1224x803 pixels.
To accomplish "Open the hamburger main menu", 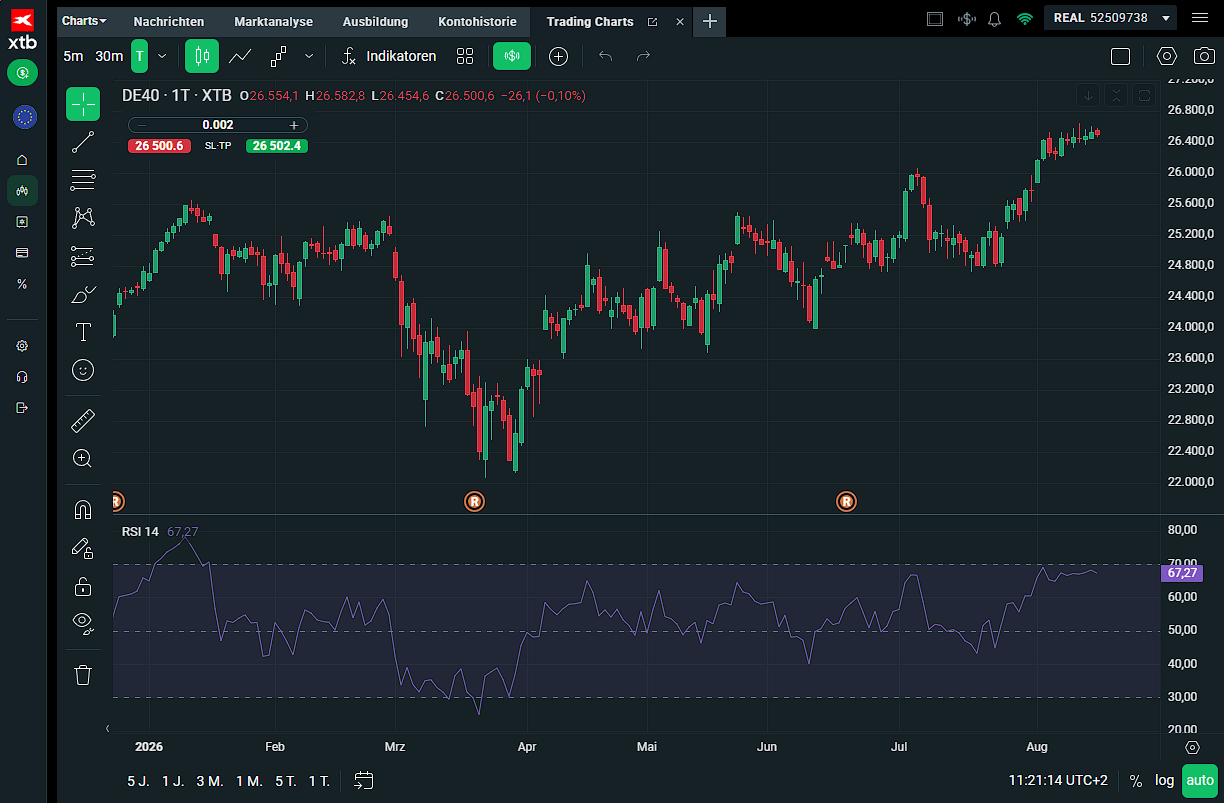I will 1200,18.
